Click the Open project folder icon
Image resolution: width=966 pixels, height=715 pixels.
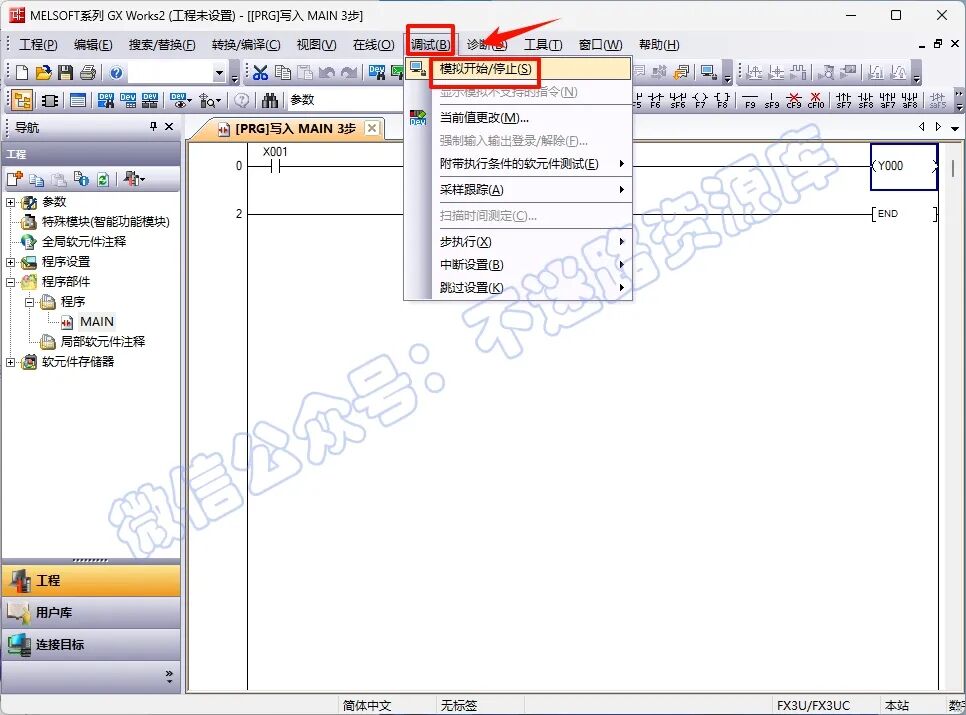click(43, 73)
